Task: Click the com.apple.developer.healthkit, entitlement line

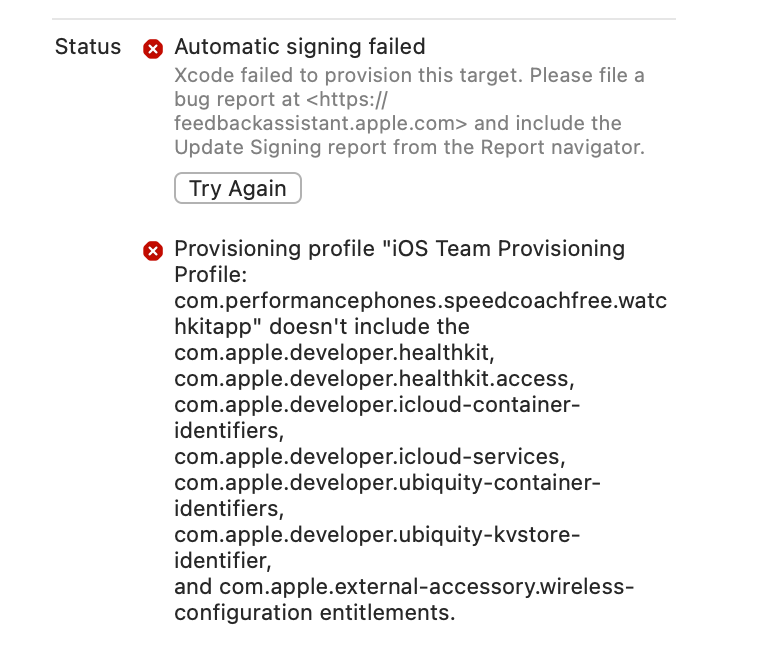Action: pyautogui.click(x=335, y=353)
